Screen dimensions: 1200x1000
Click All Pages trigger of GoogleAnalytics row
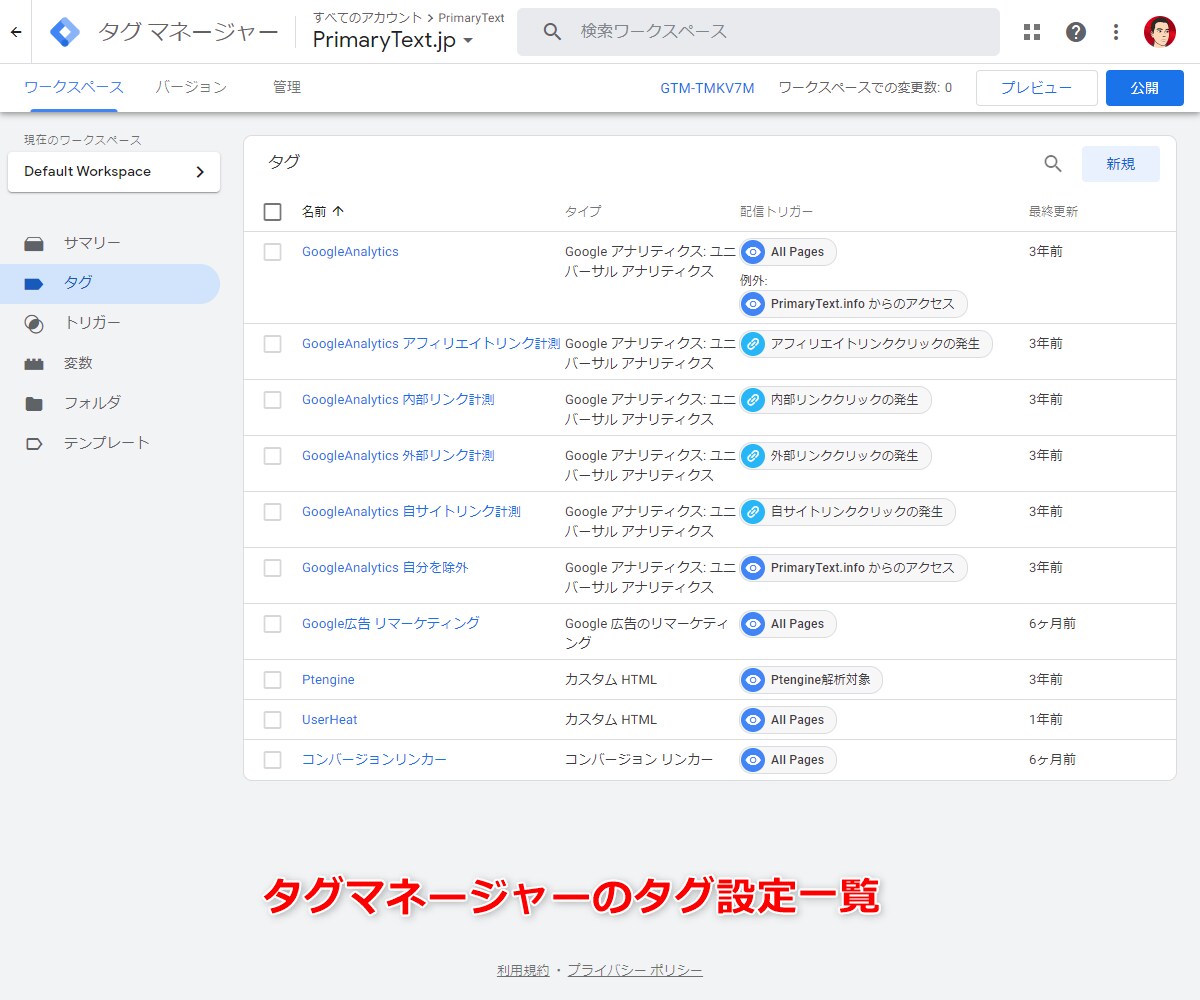(788, 252)
